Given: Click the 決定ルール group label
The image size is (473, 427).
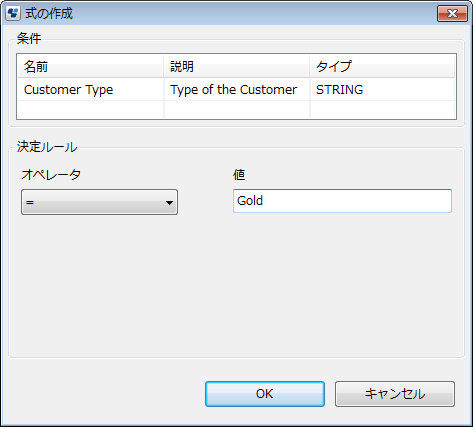Looking at the screenshot, I should [x=47, y=147].
